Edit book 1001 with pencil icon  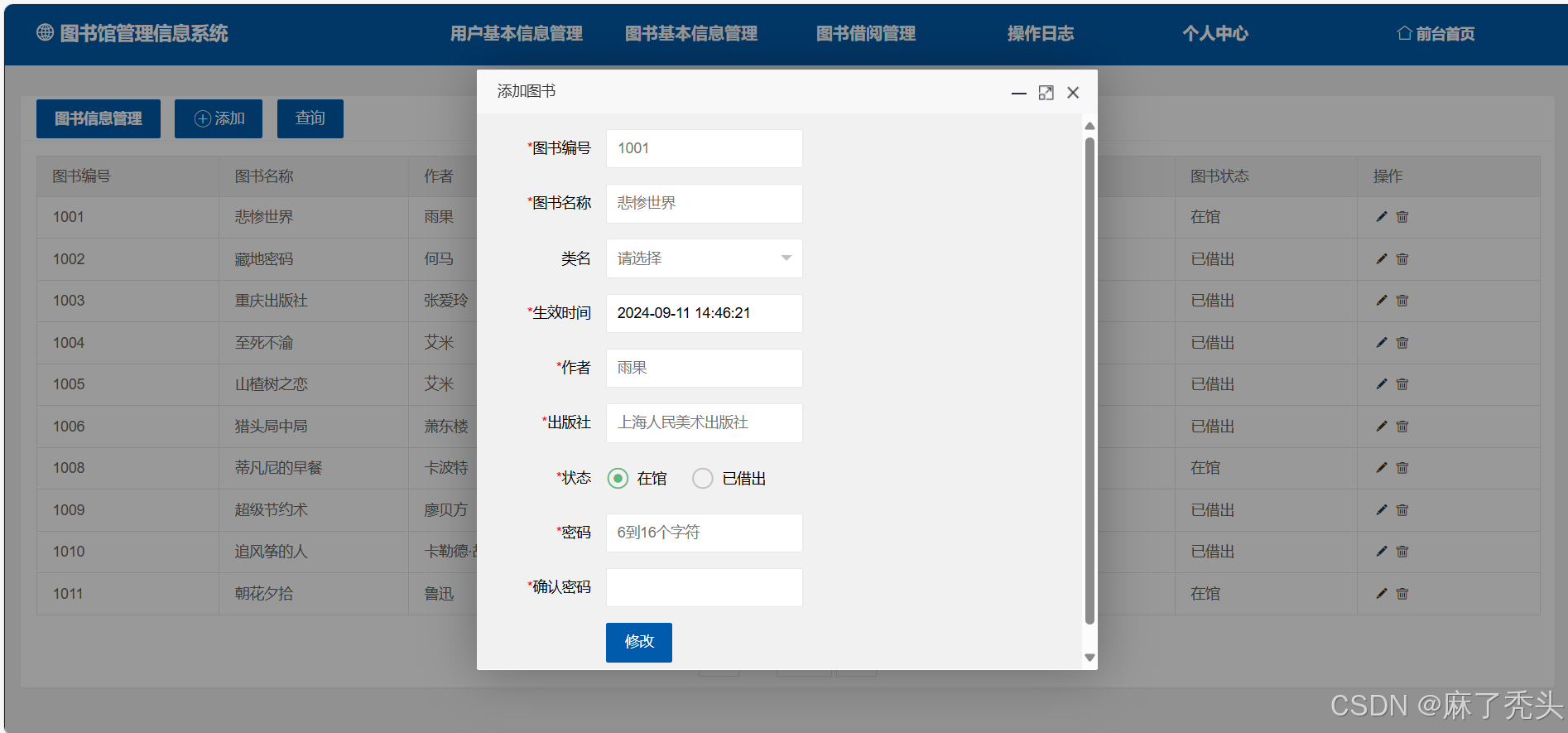pos(1381,217)
